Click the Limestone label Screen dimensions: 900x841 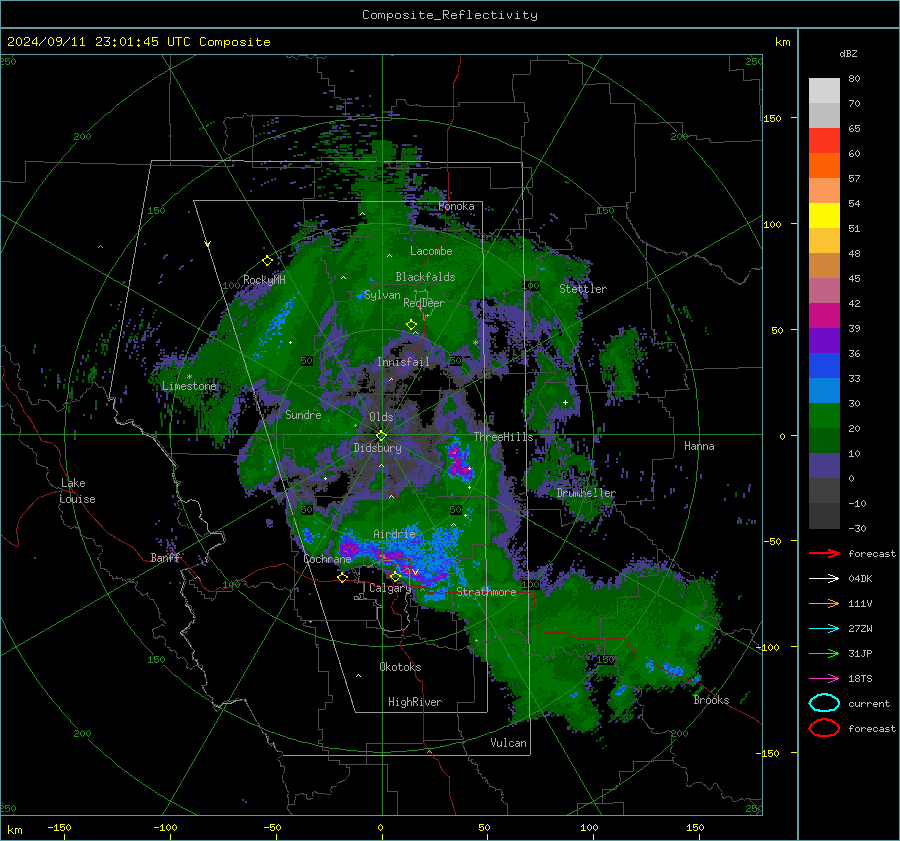click(x=189, y=386)
